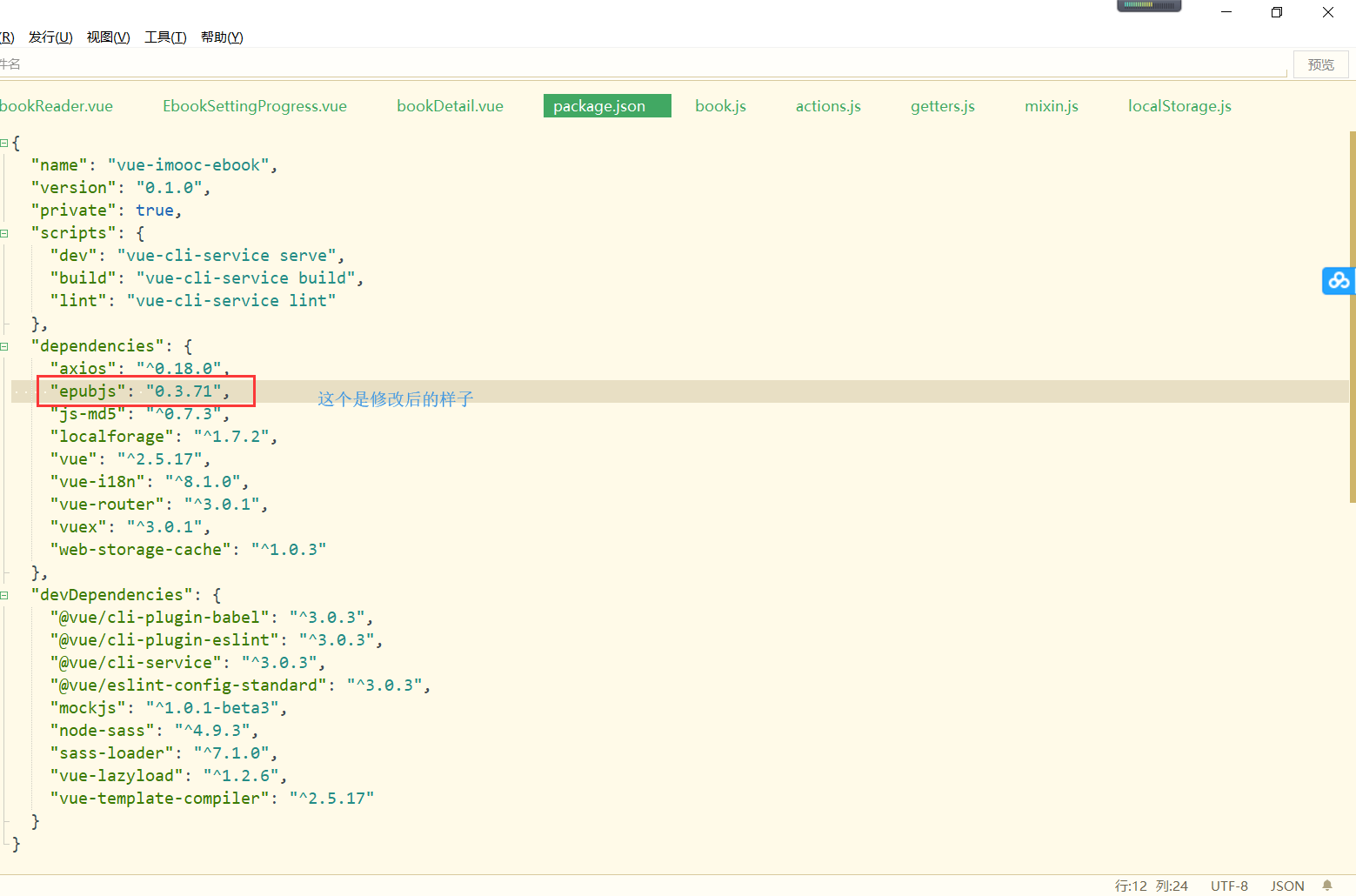
Task: Maximize or restore the editor window
Action: [x=1277, y=12]
